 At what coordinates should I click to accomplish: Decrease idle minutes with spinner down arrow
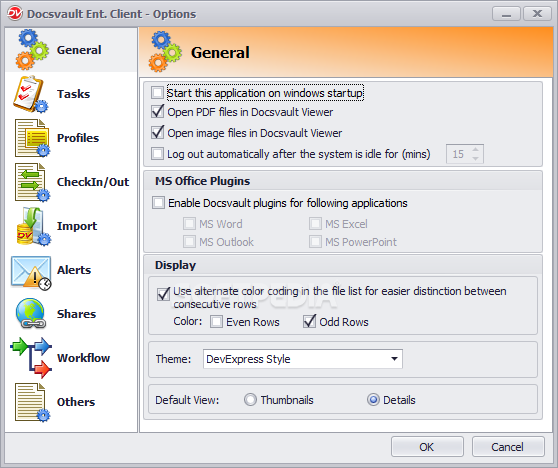475,158
